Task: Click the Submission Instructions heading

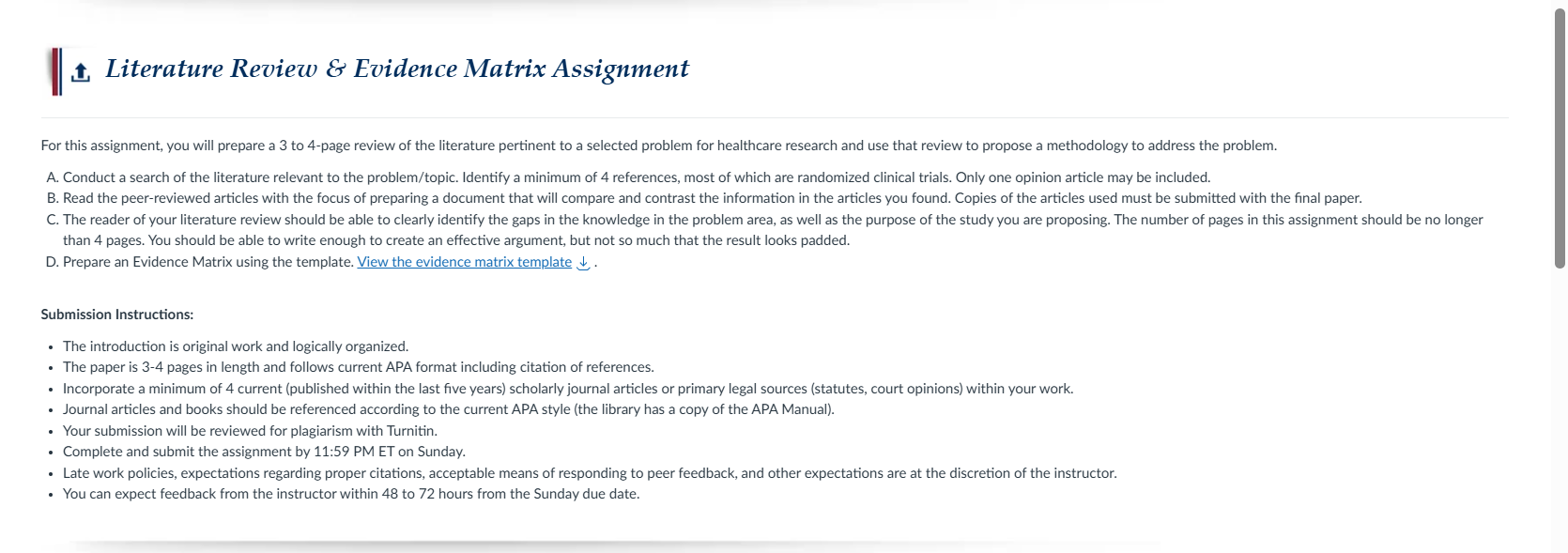Action: [x=117, y=315]
